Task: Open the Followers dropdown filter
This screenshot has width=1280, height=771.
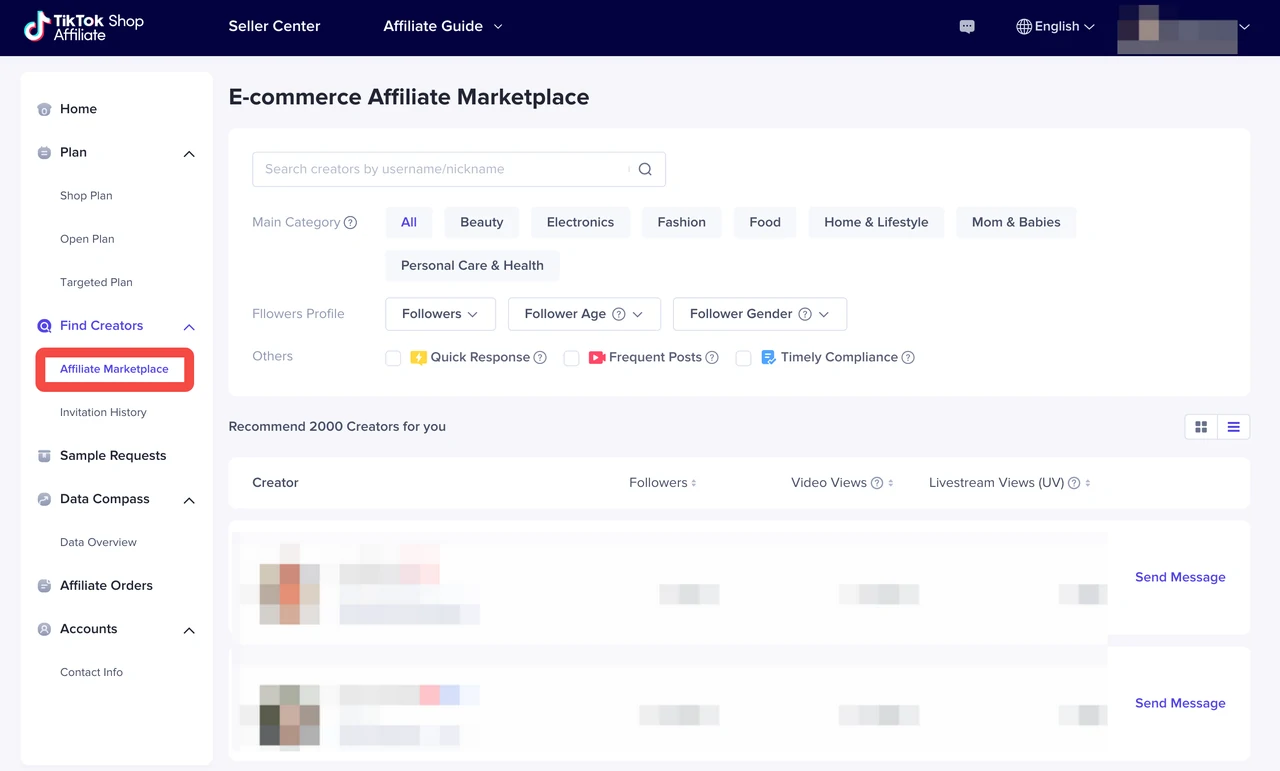Action: [440, 314]
